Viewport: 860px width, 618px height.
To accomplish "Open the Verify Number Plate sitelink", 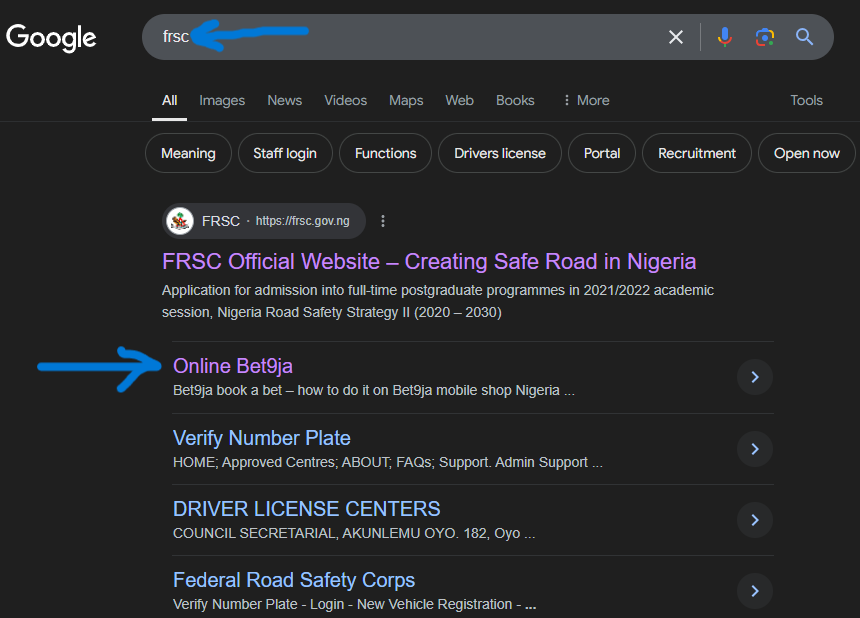I will pos(262,438).
